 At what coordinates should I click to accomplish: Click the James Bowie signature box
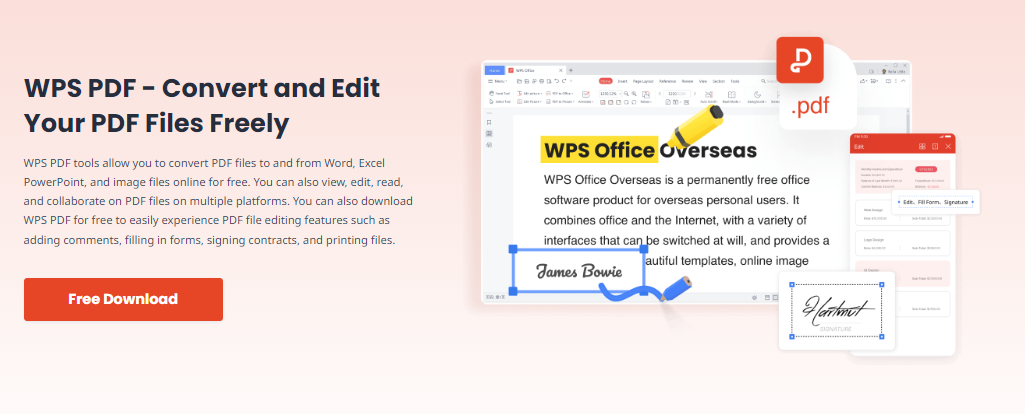pos(578,271)
